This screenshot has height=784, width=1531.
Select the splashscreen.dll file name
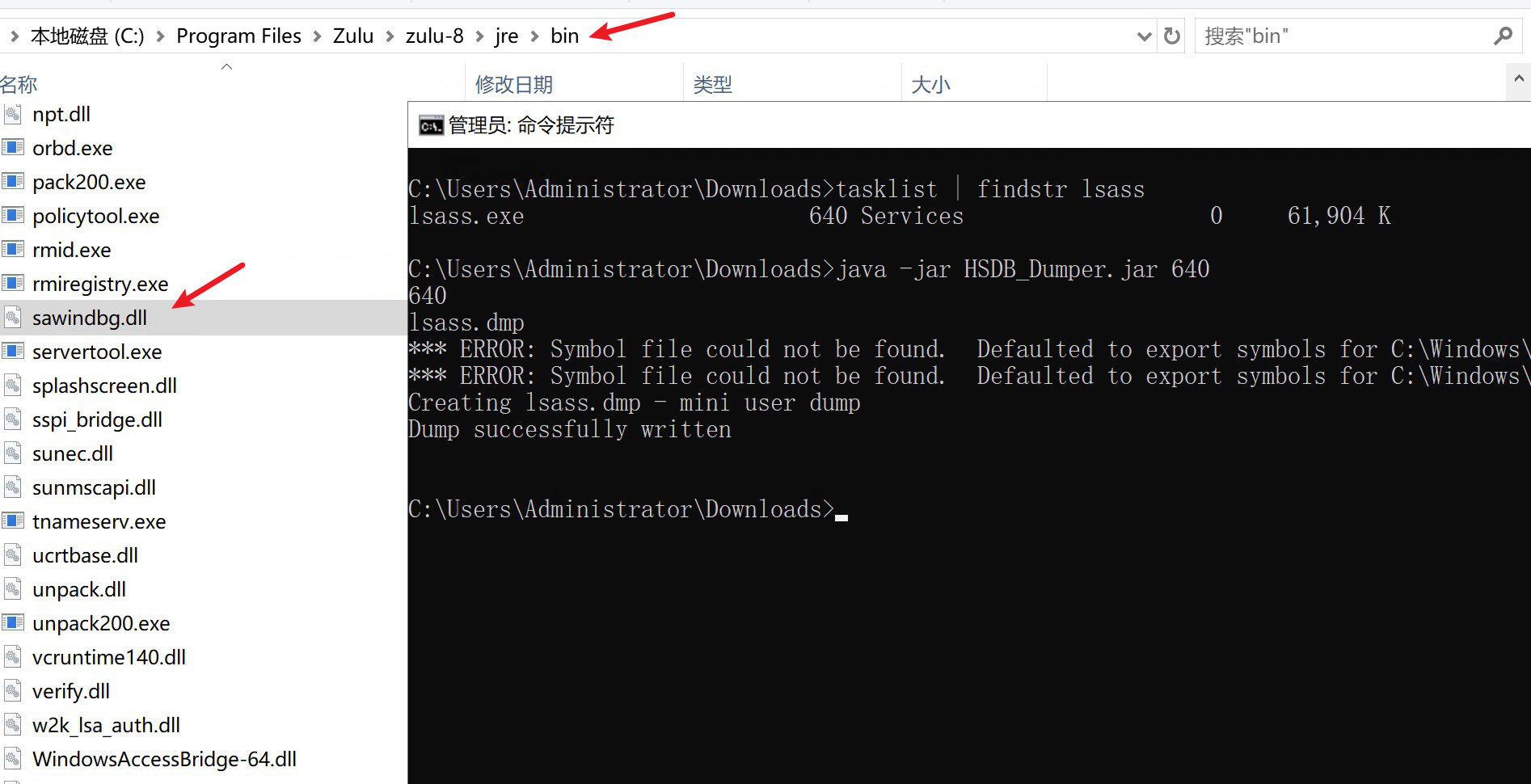(x=105, y=386)
